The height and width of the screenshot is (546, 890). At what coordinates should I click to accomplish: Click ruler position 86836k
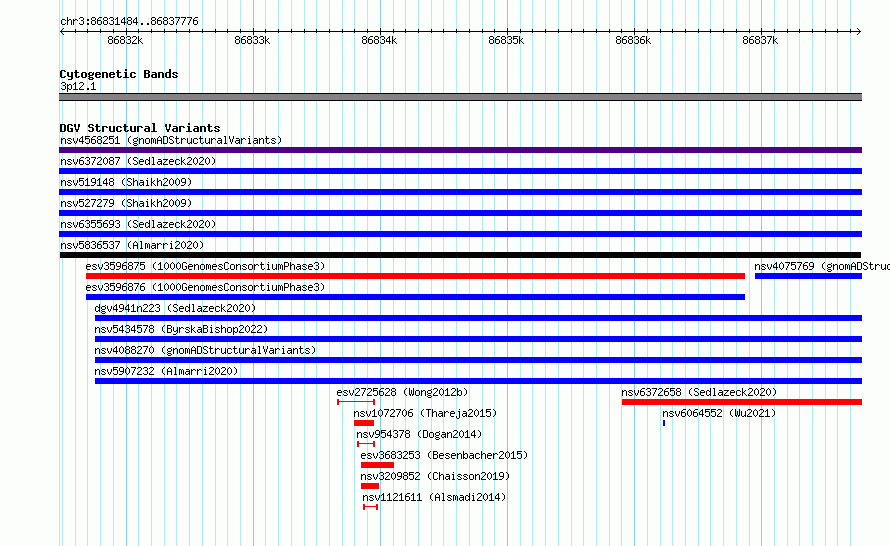coord(633,40)
